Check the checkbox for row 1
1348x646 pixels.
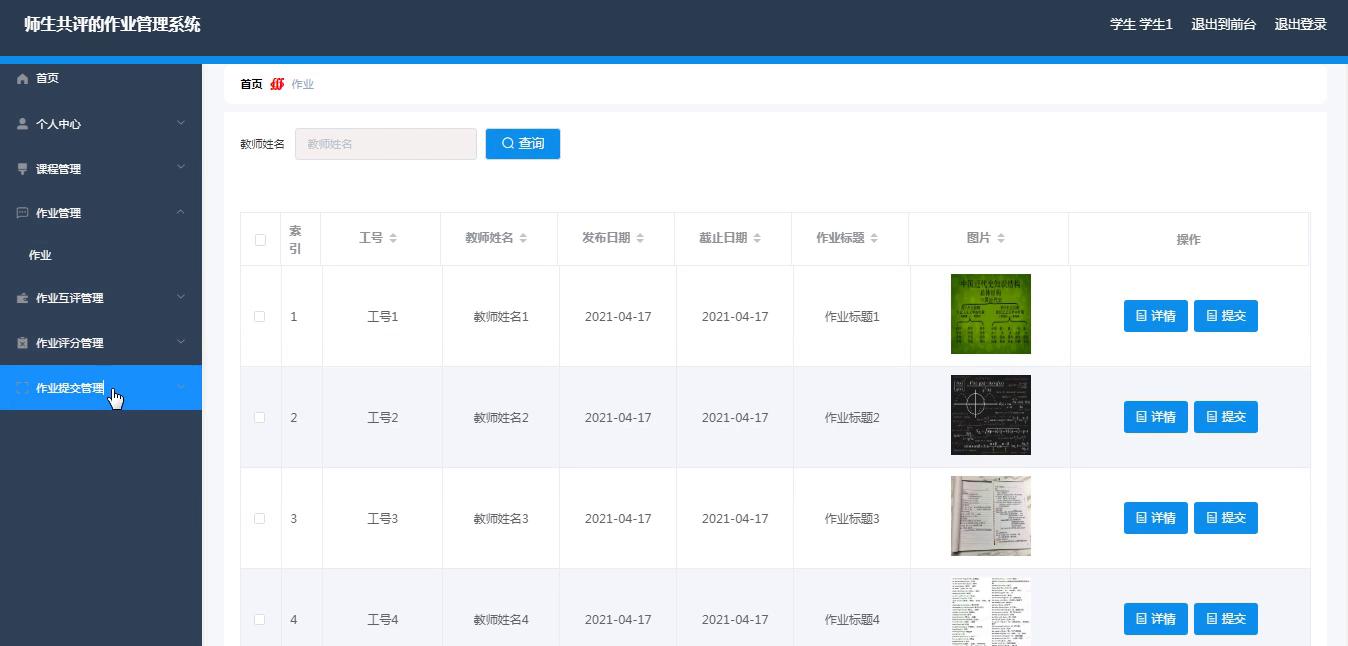(x=260, y=316)
